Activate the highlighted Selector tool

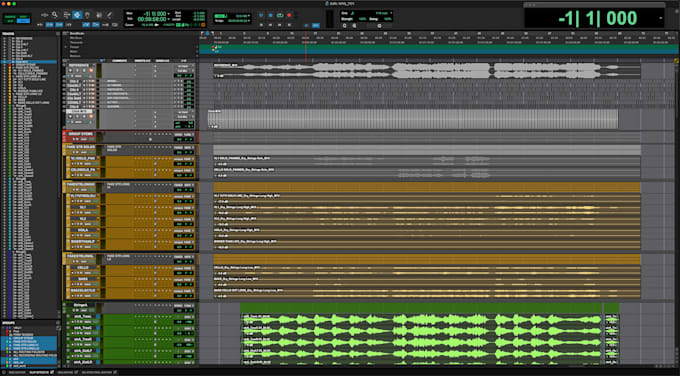pyautogui.click(x=77, y=15)
